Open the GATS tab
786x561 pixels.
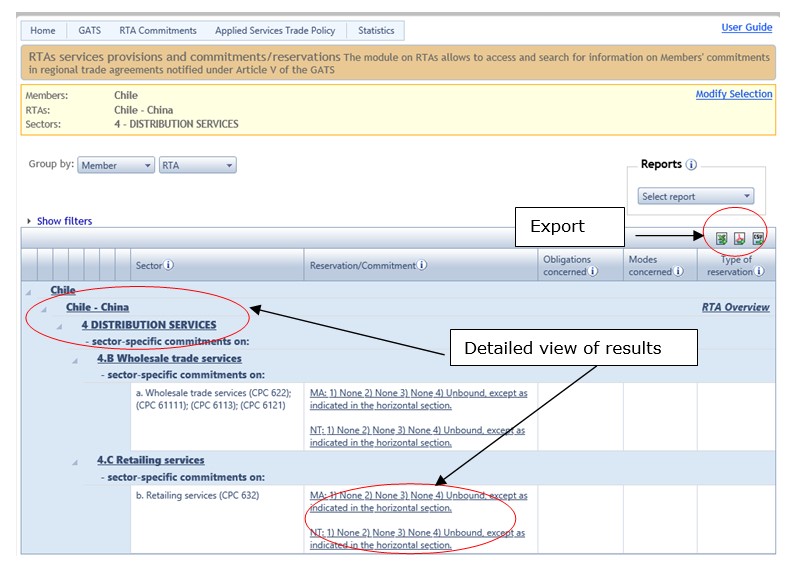(90, 31)
